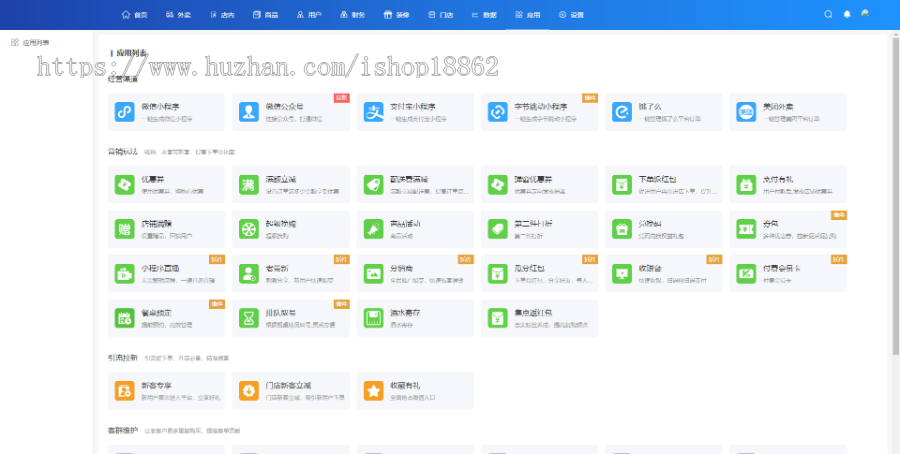The width and height of the screenshot is (900, 454).
Task: Open the 设置 nav tab
Action: coord(571,15)
